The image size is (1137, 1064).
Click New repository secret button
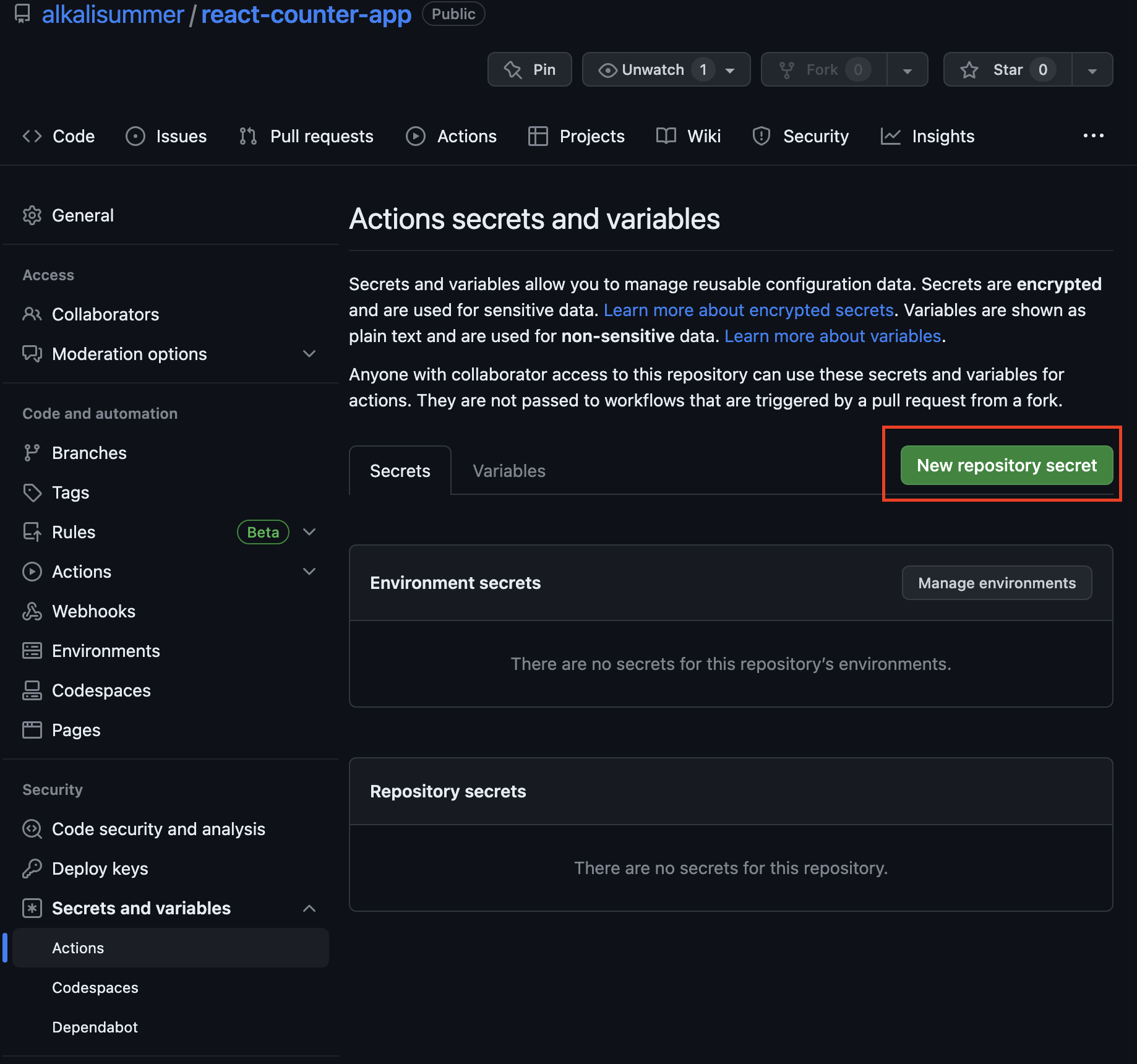1006,465
